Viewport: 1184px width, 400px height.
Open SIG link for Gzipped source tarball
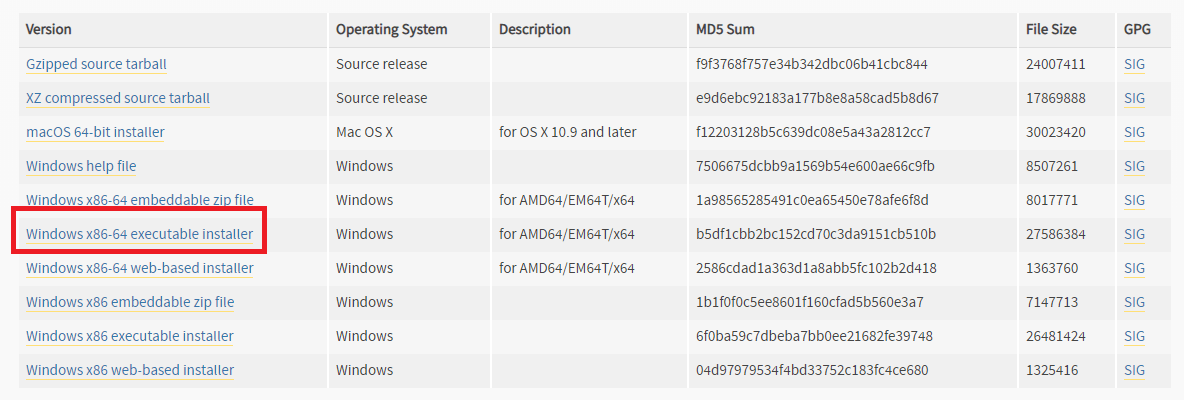(x=1134, y=64)
